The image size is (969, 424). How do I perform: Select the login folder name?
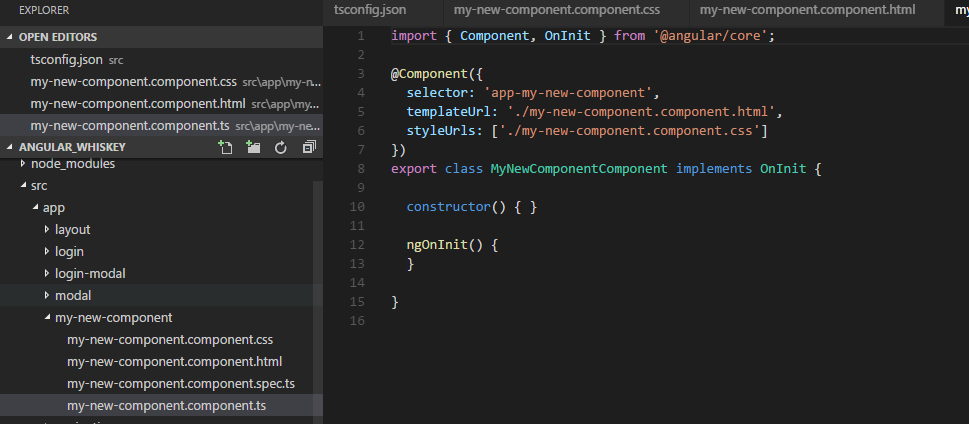[69, 252]
